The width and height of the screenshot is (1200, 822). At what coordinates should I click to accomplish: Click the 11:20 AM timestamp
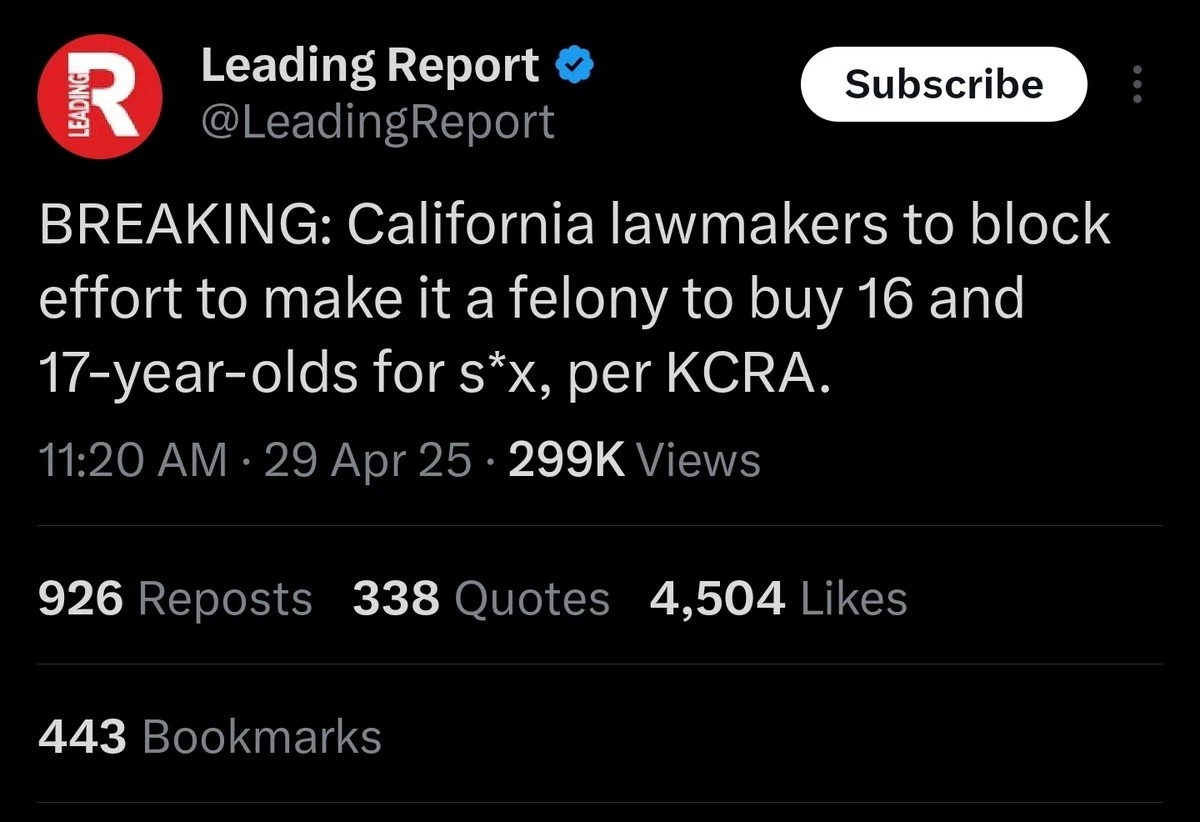click(132, 461)
